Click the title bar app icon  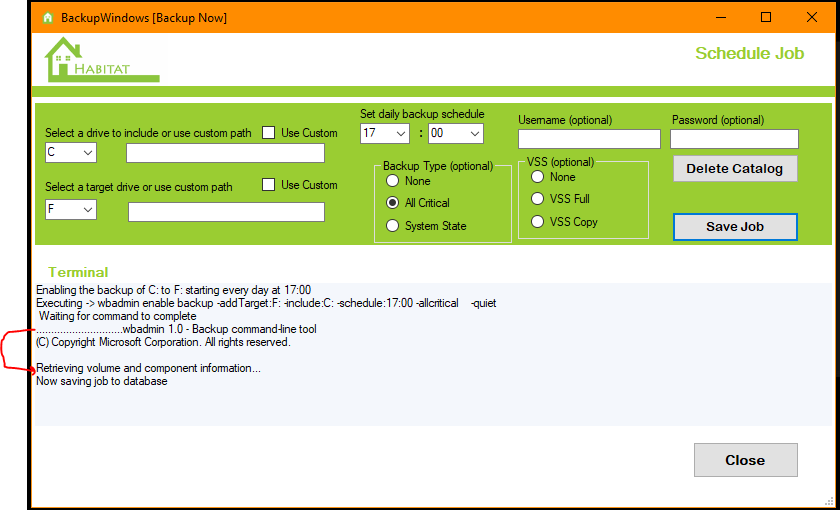point(47,17)
